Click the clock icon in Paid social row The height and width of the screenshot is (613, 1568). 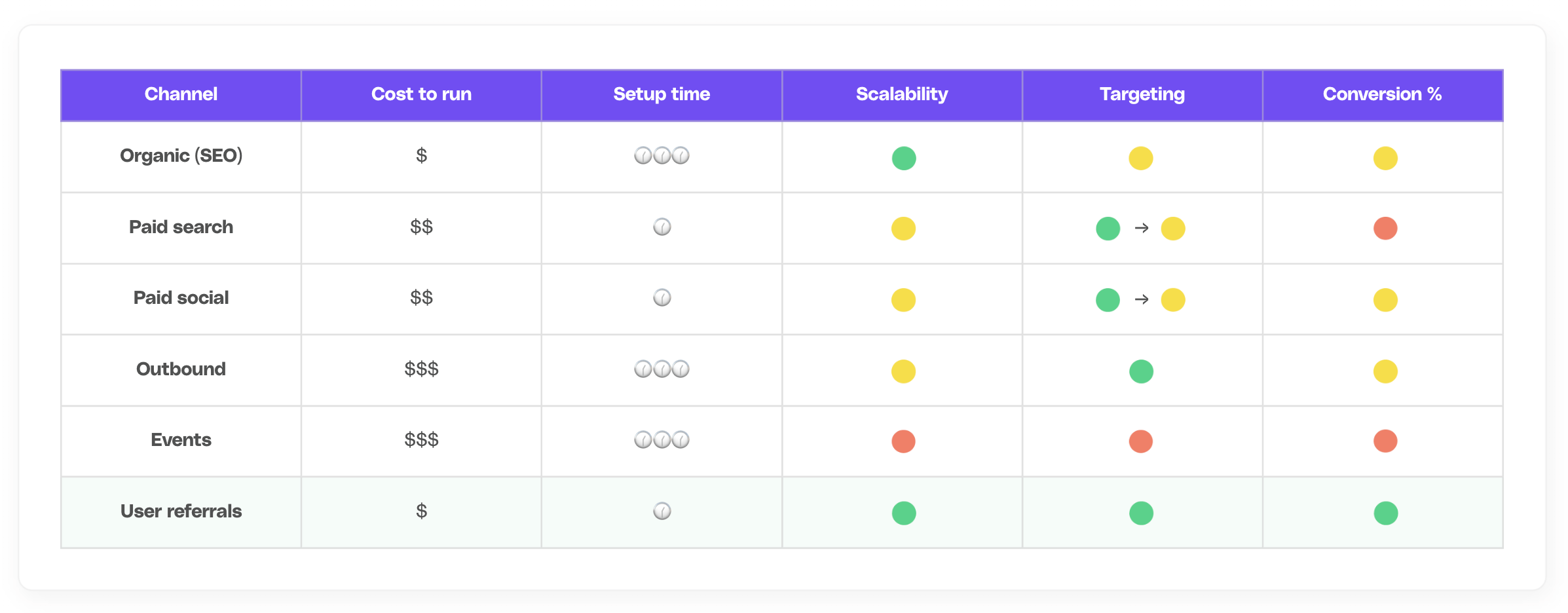click(662, 298)
